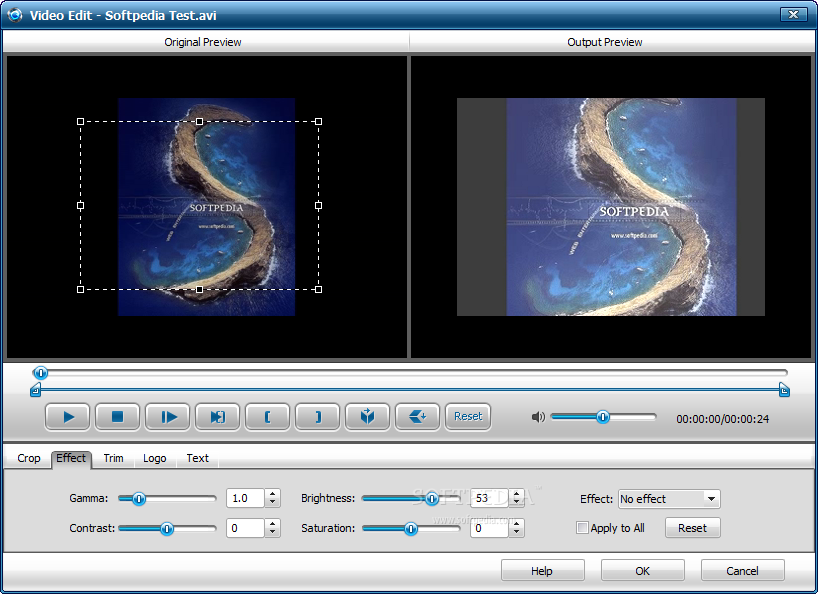This screenshot has height=594, width=818.
Task: Open the Trim tab
Action: (113, 458)
